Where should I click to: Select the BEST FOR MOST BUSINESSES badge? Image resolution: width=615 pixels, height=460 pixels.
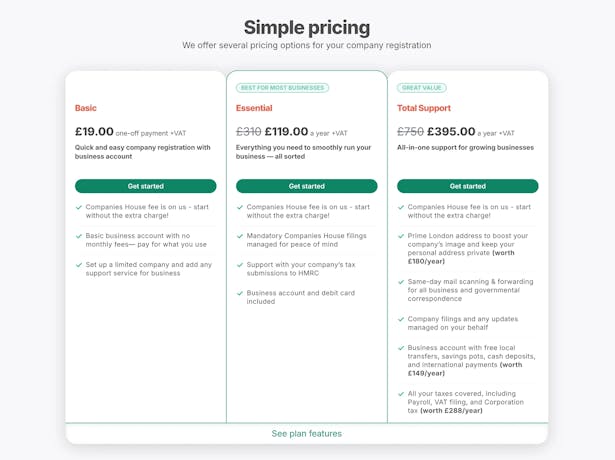[x=282, y=88]
